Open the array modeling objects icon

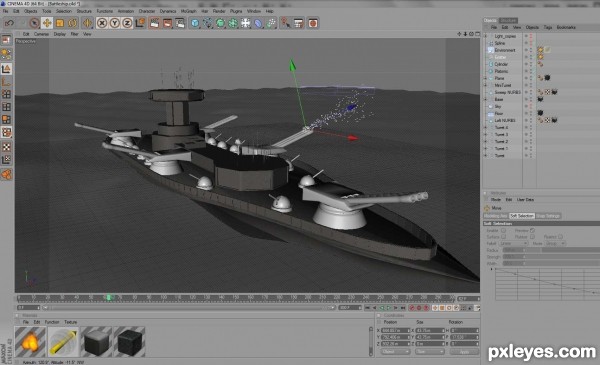233,23
